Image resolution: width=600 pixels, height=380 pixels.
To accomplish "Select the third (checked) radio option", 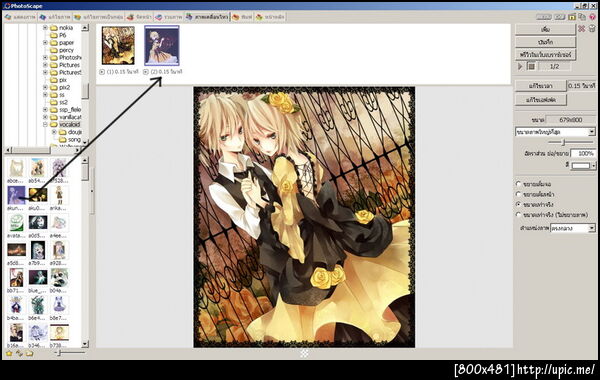I will point(518,204).
